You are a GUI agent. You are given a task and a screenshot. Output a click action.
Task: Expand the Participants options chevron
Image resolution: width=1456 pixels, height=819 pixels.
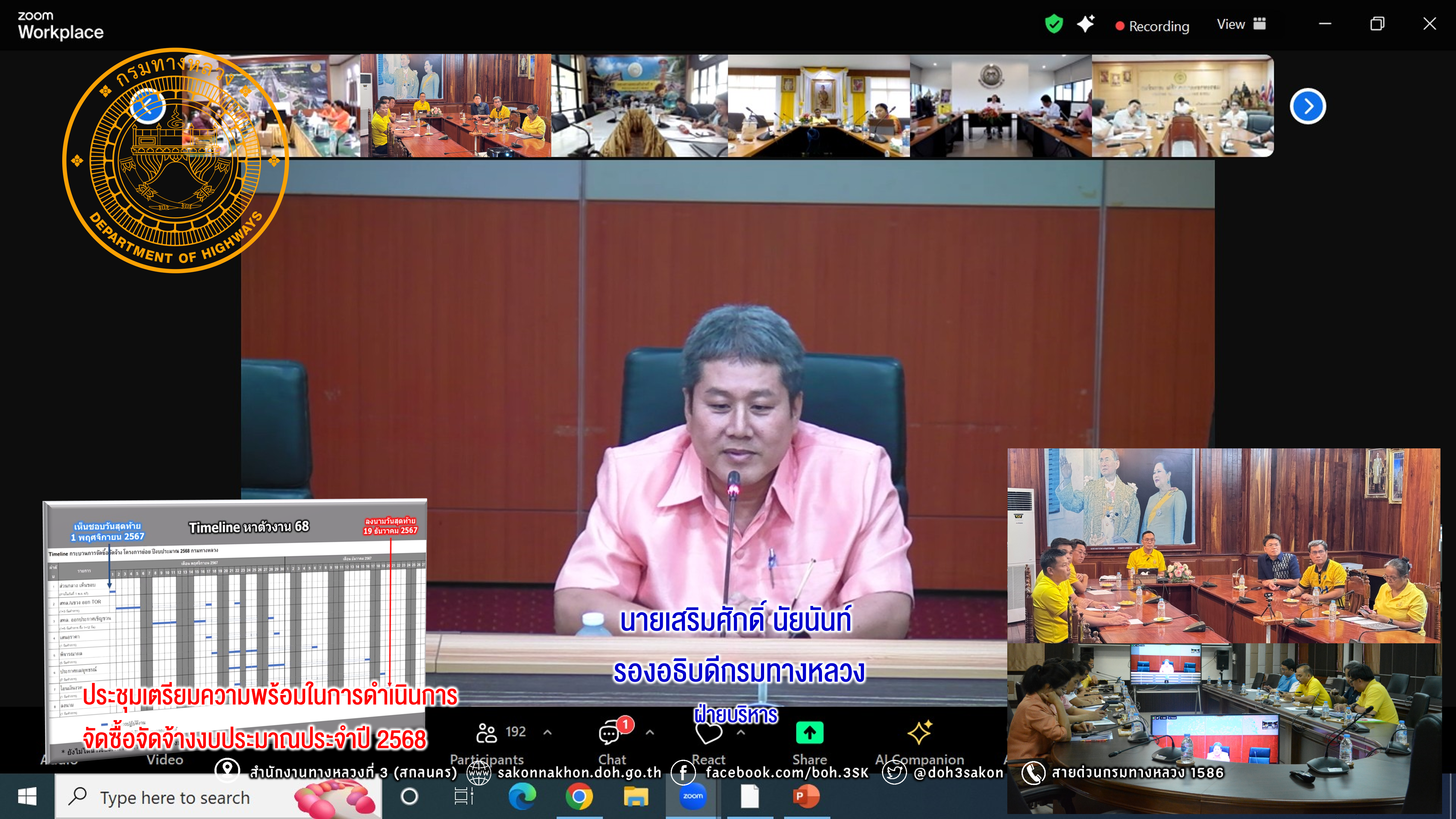click(547, 733)
